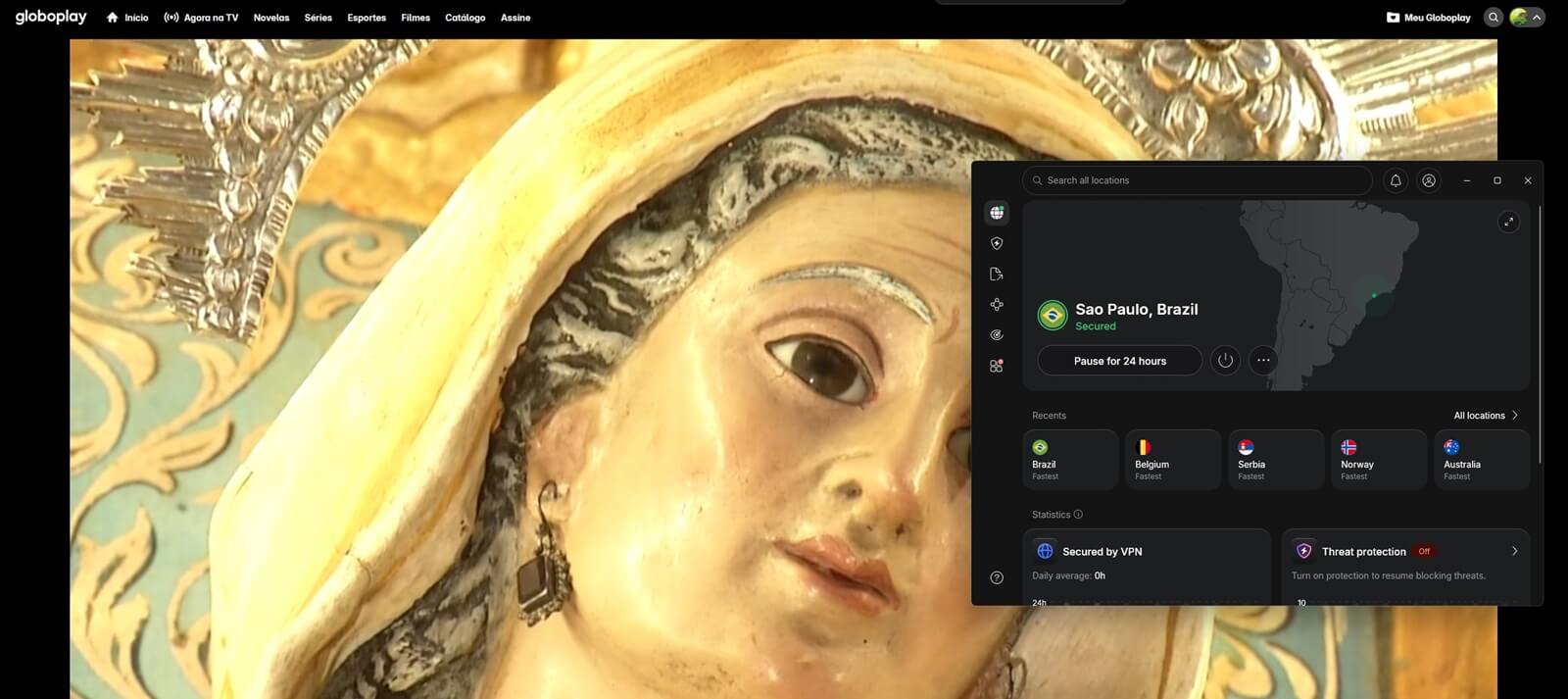Image resolution: width=1568 pixels, height=699 pixels.
Task: Open the file sharing sidebar icon
Action: pos(997,274)
